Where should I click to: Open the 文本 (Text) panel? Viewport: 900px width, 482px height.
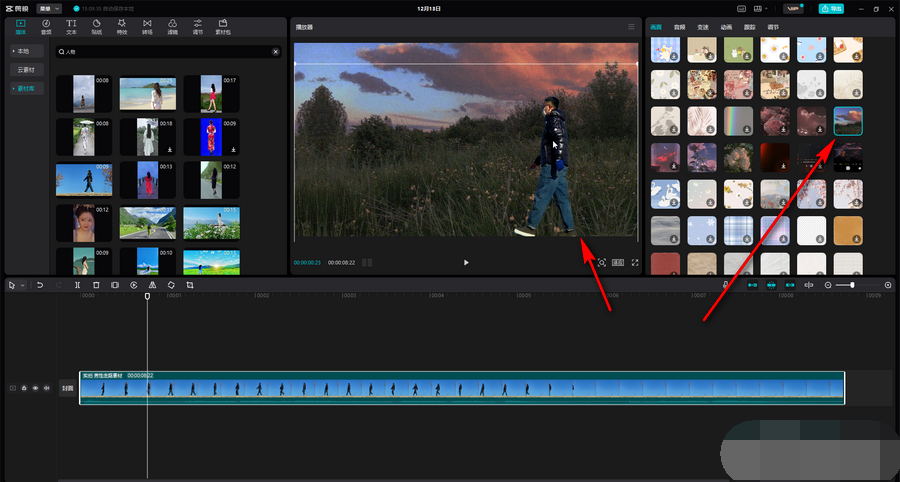pos(71,25)
